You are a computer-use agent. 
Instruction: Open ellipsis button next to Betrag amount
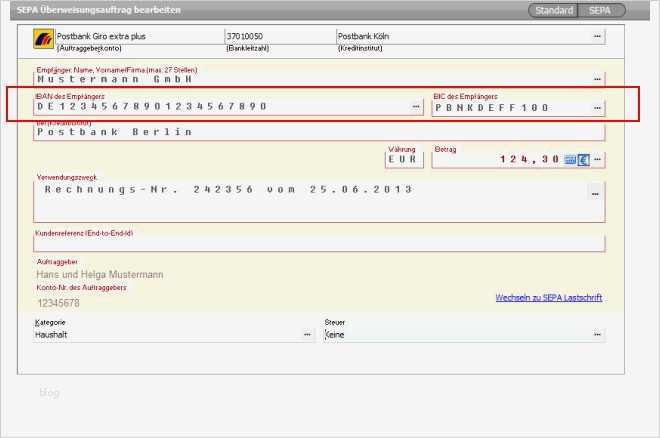point(597,159)
